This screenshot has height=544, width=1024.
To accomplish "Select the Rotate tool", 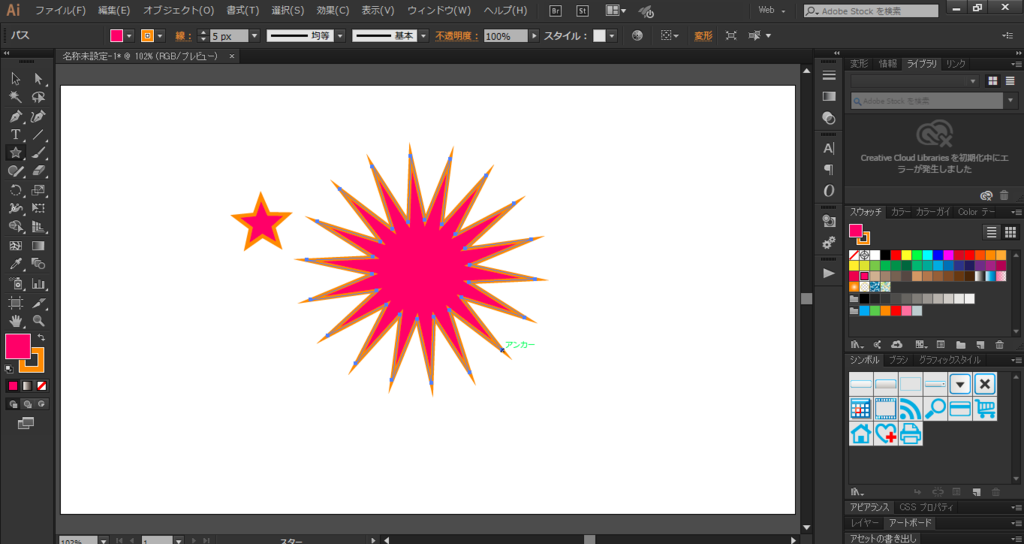I will coord(16,190).
